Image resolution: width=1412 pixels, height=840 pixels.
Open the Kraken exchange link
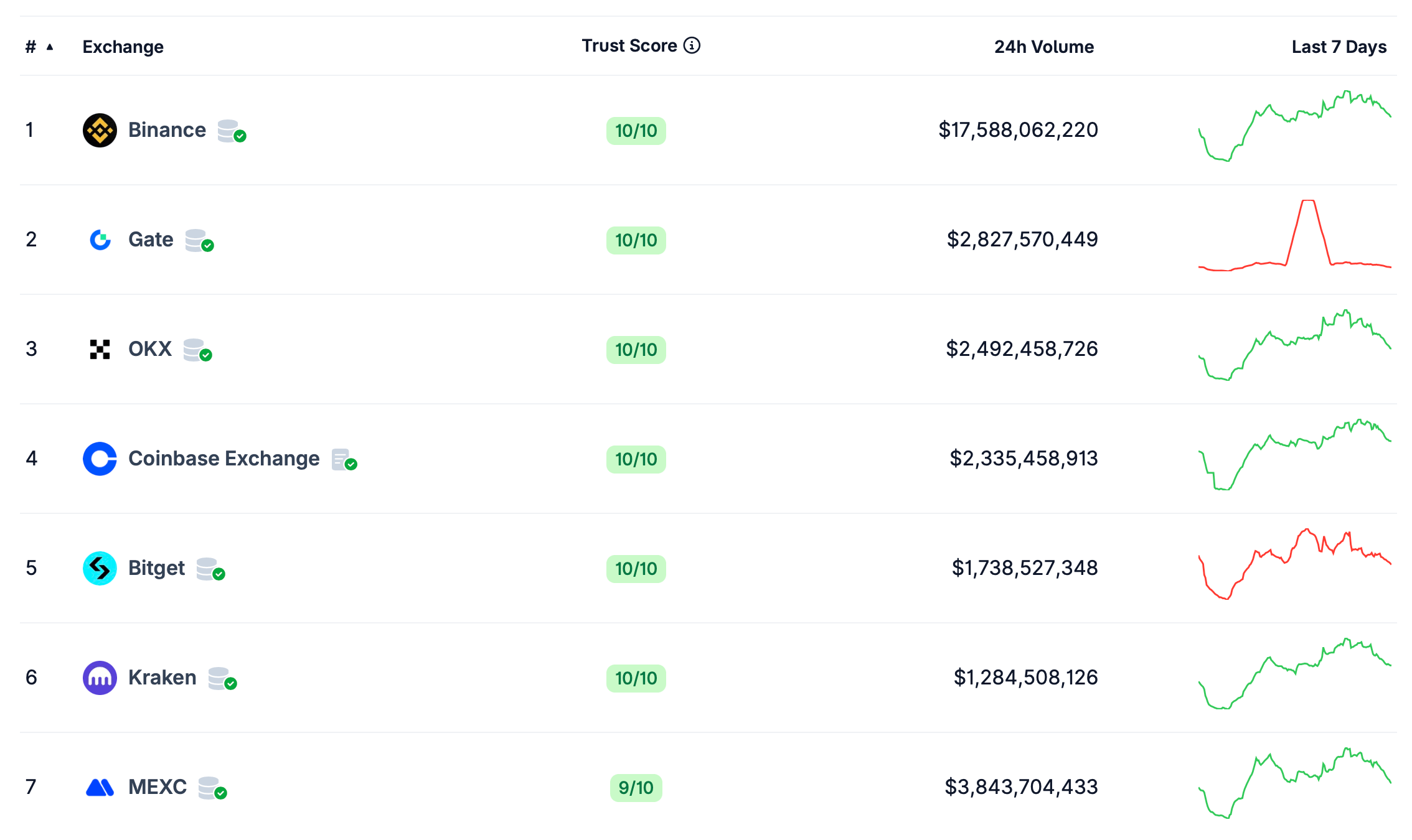[162, 678]
